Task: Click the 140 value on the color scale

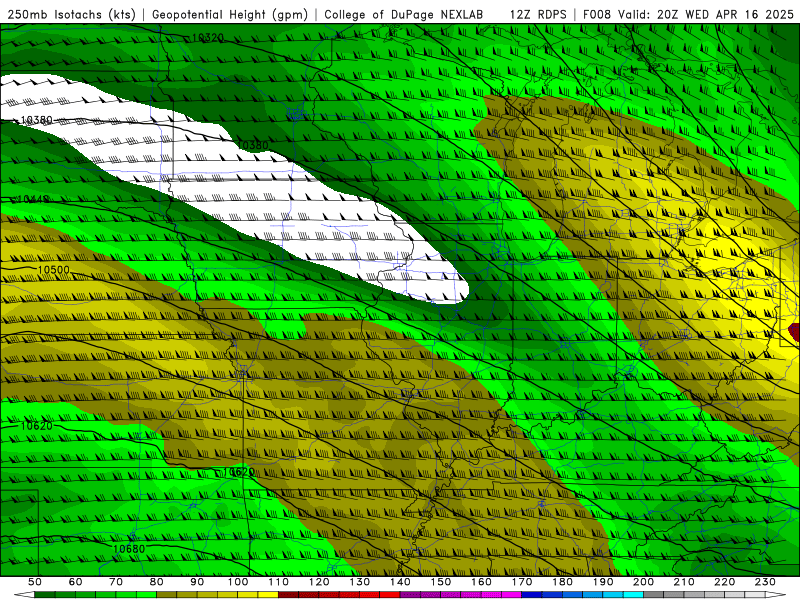Action: [400, 582]
